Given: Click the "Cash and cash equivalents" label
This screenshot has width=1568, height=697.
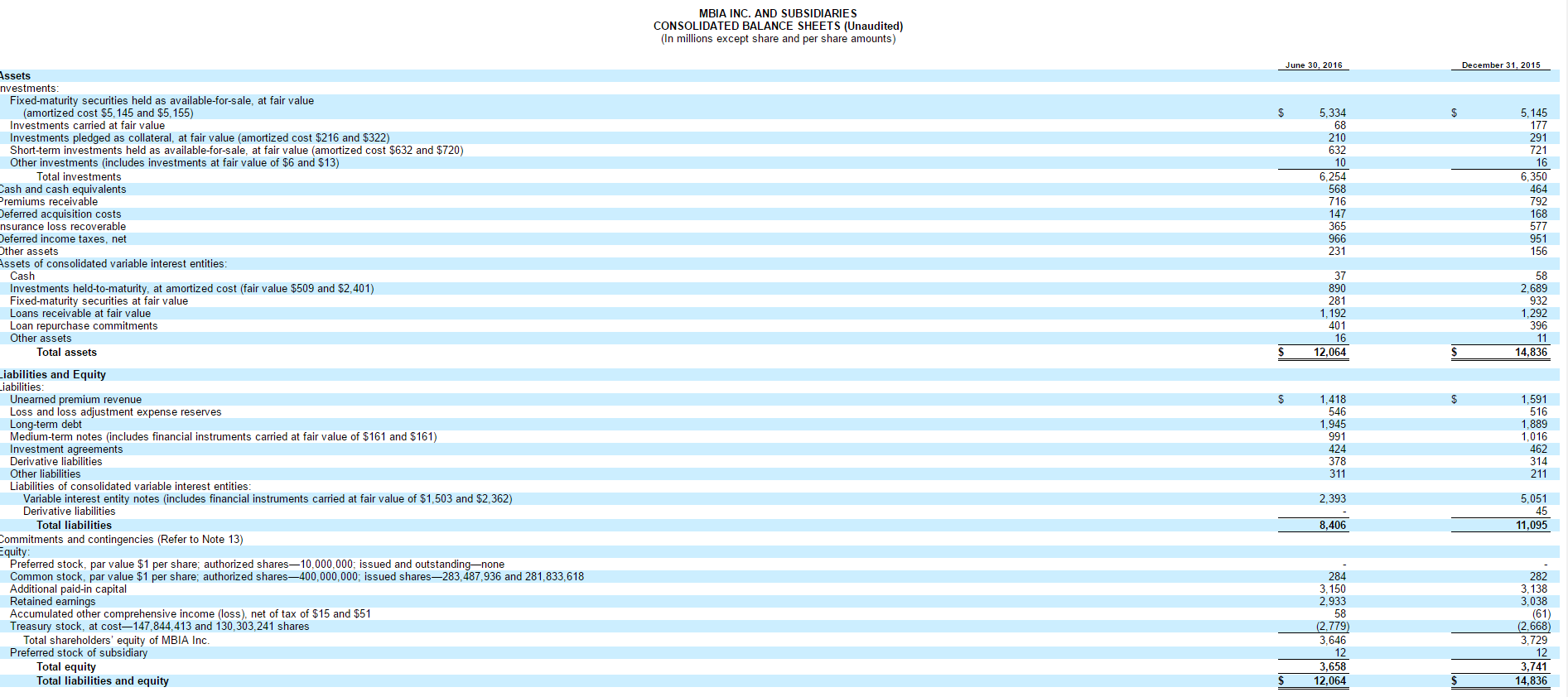Looking at the screenshot, I should [63, 189].
